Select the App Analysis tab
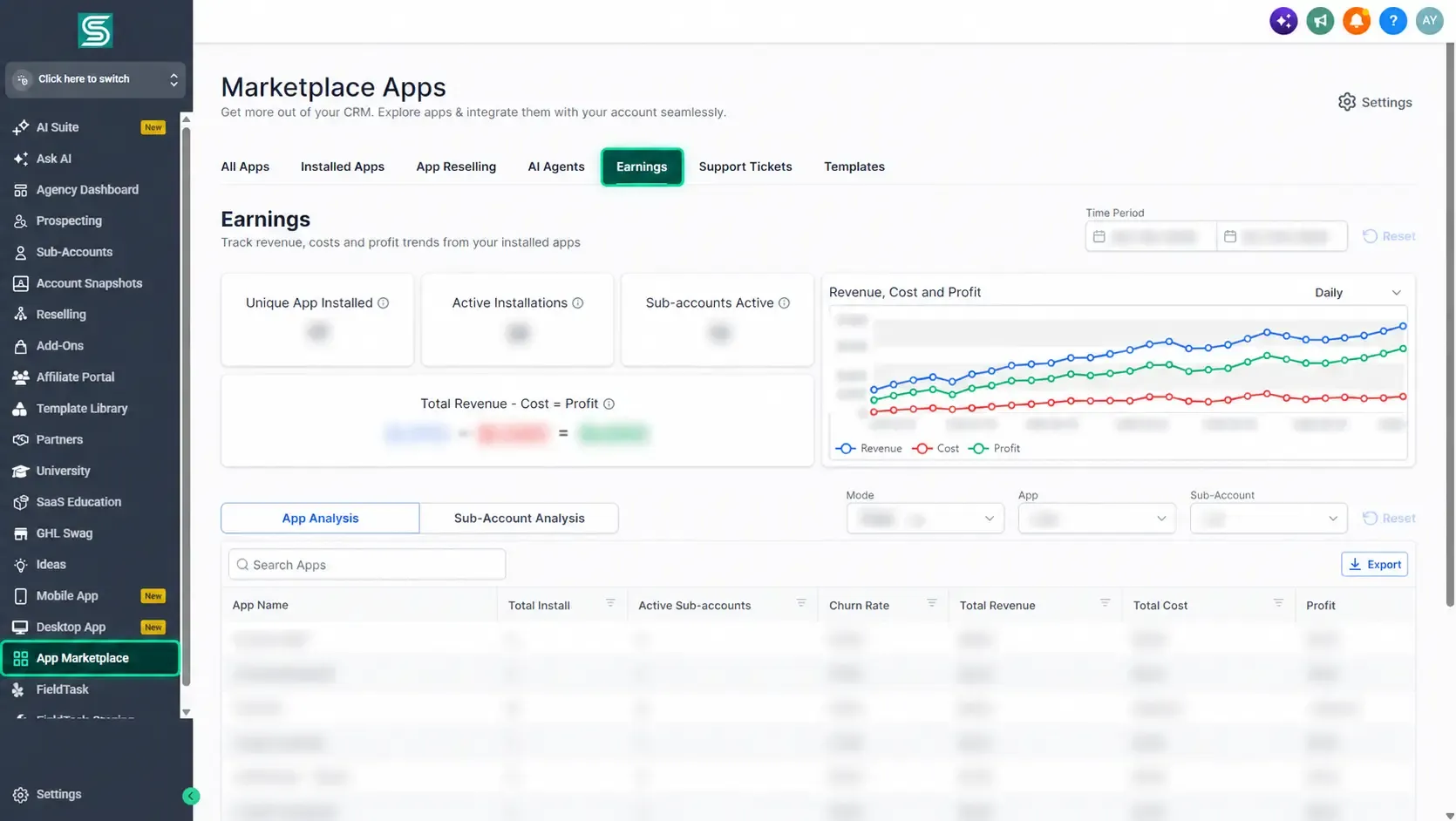This screenshot has width=1456, height=821. [x=320, y=519]
